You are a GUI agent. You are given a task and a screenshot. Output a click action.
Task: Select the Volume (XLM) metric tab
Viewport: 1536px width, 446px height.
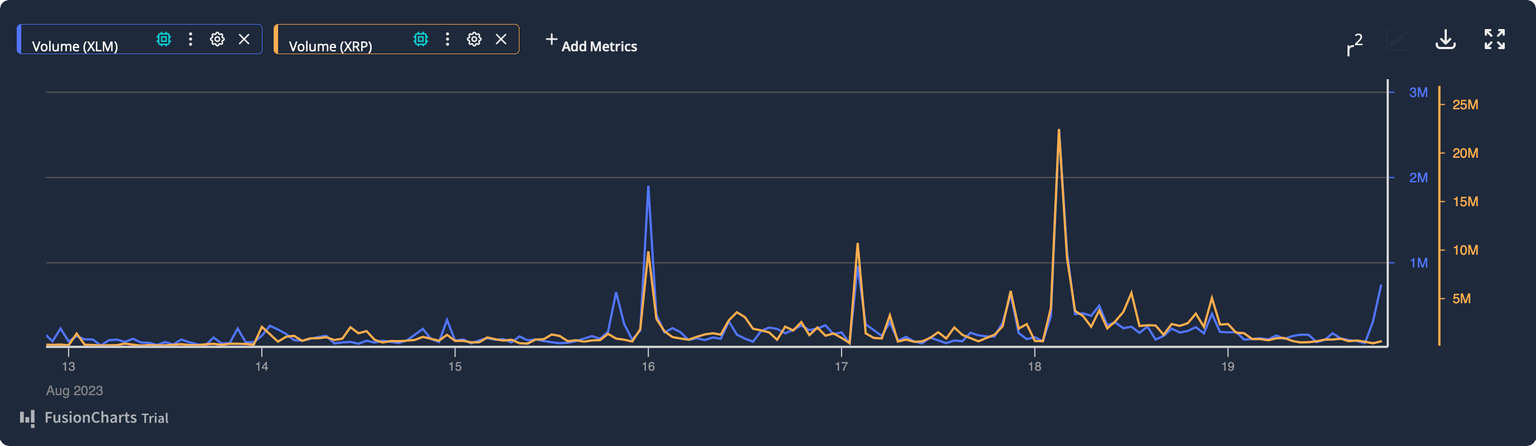pyautogui.click(x=75, y=45)
